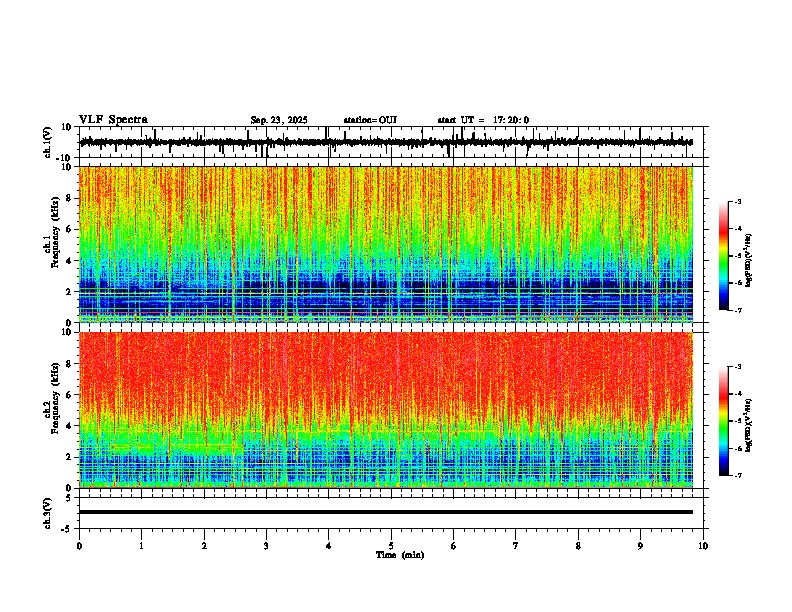Click the ch.2 spectrogram plot
Image resolution: width=792 pixels, height=612 pixels.
386,410
